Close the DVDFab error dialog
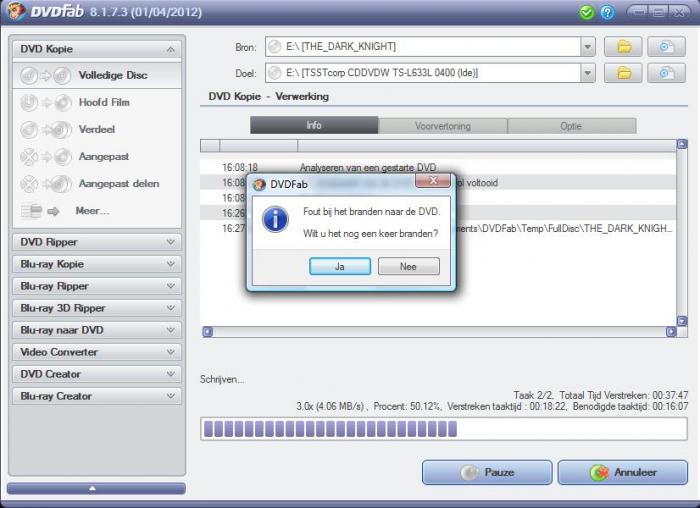700x508 pixels. (433, 180)
